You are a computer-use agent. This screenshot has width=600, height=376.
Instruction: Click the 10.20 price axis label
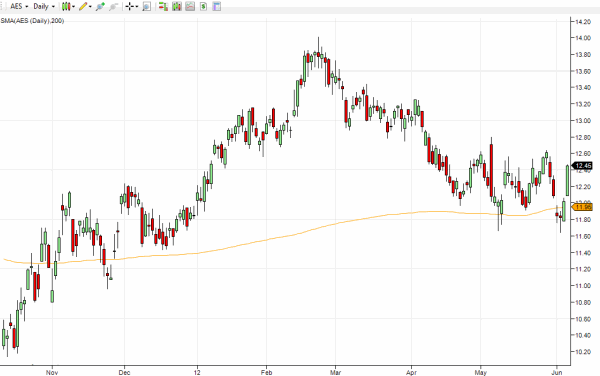(583, 352)
